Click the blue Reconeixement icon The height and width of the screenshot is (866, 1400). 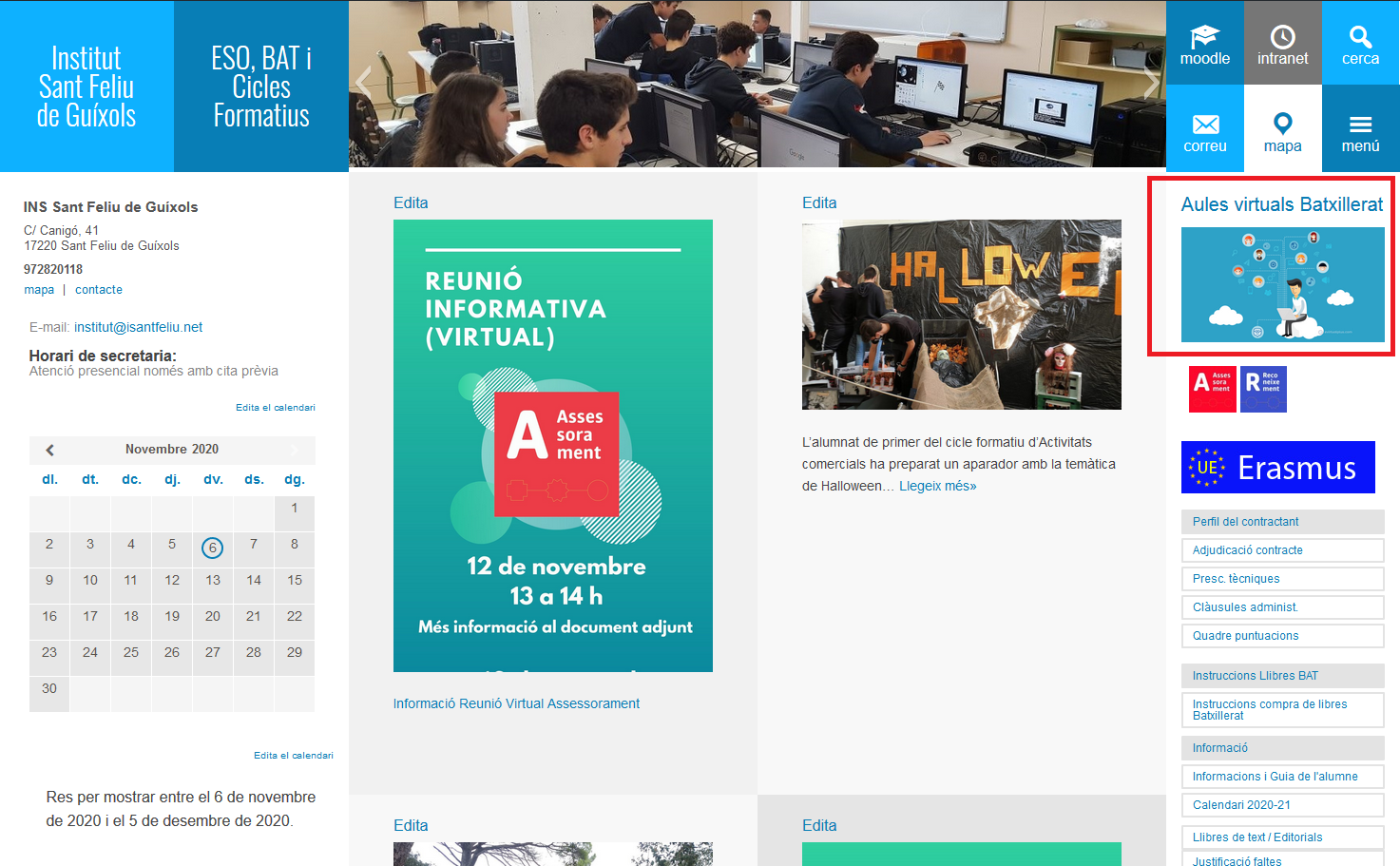[x=1263, y=389]
